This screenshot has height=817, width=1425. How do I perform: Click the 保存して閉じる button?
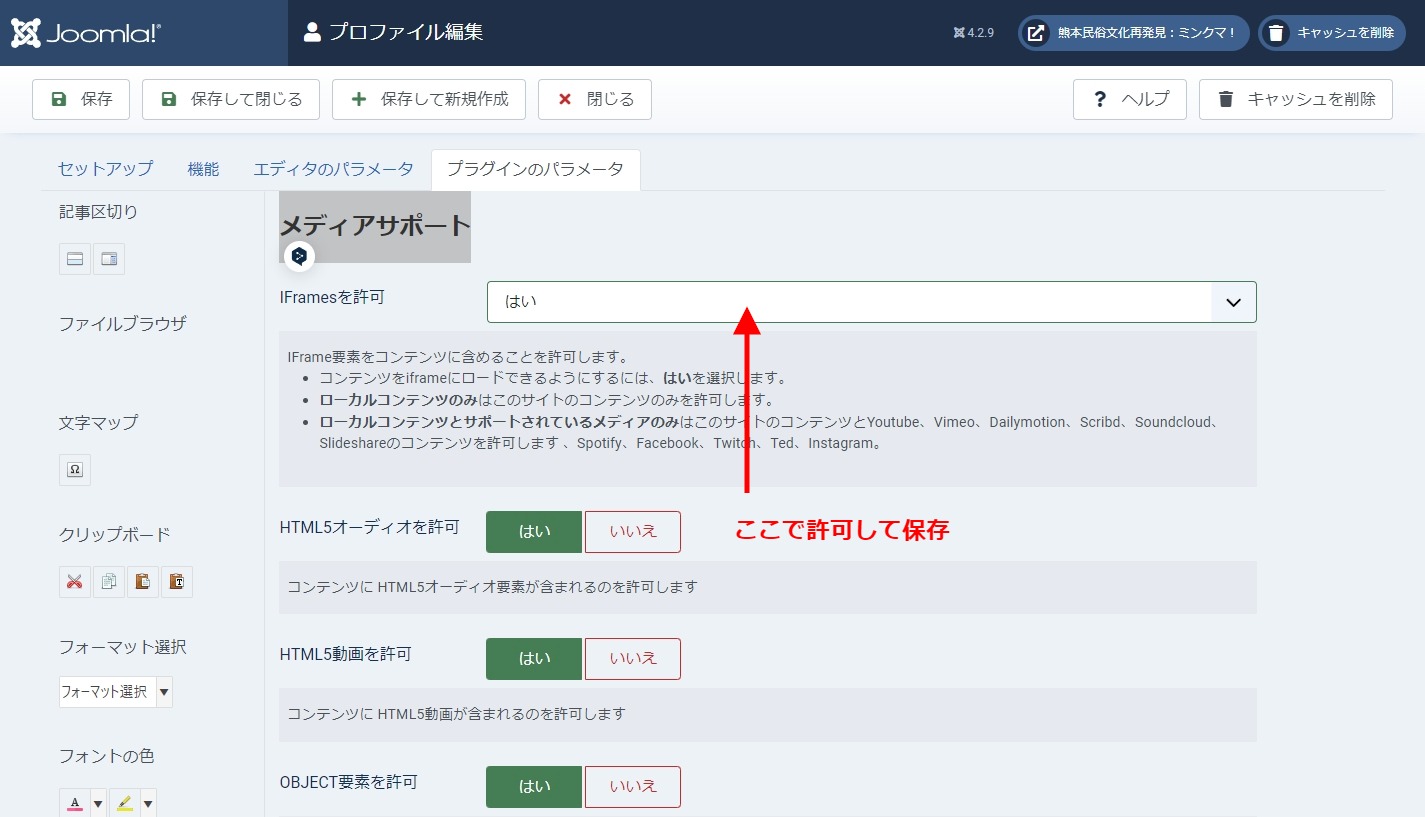231,100
